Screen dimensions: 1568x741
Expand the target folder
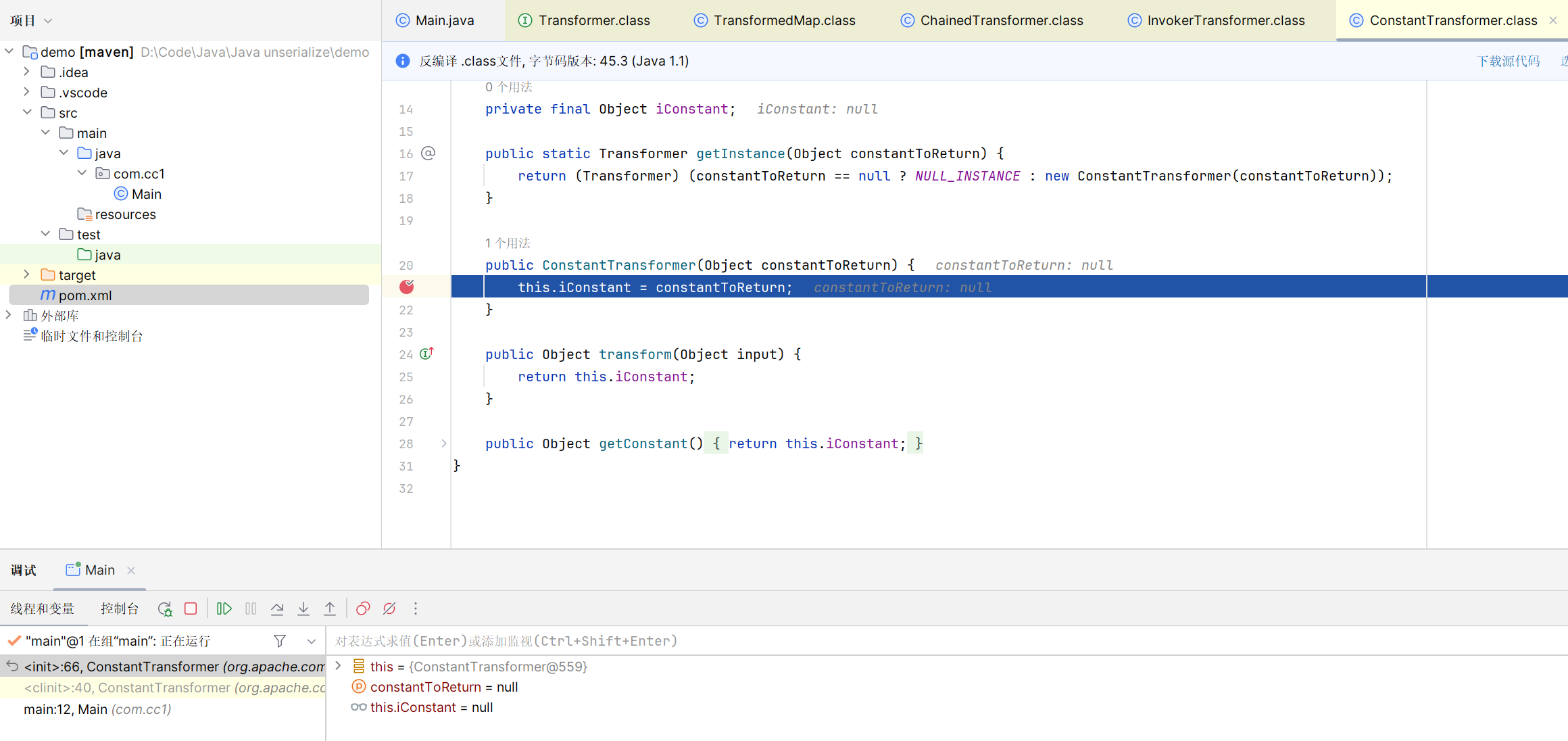[x=26, y=274]
